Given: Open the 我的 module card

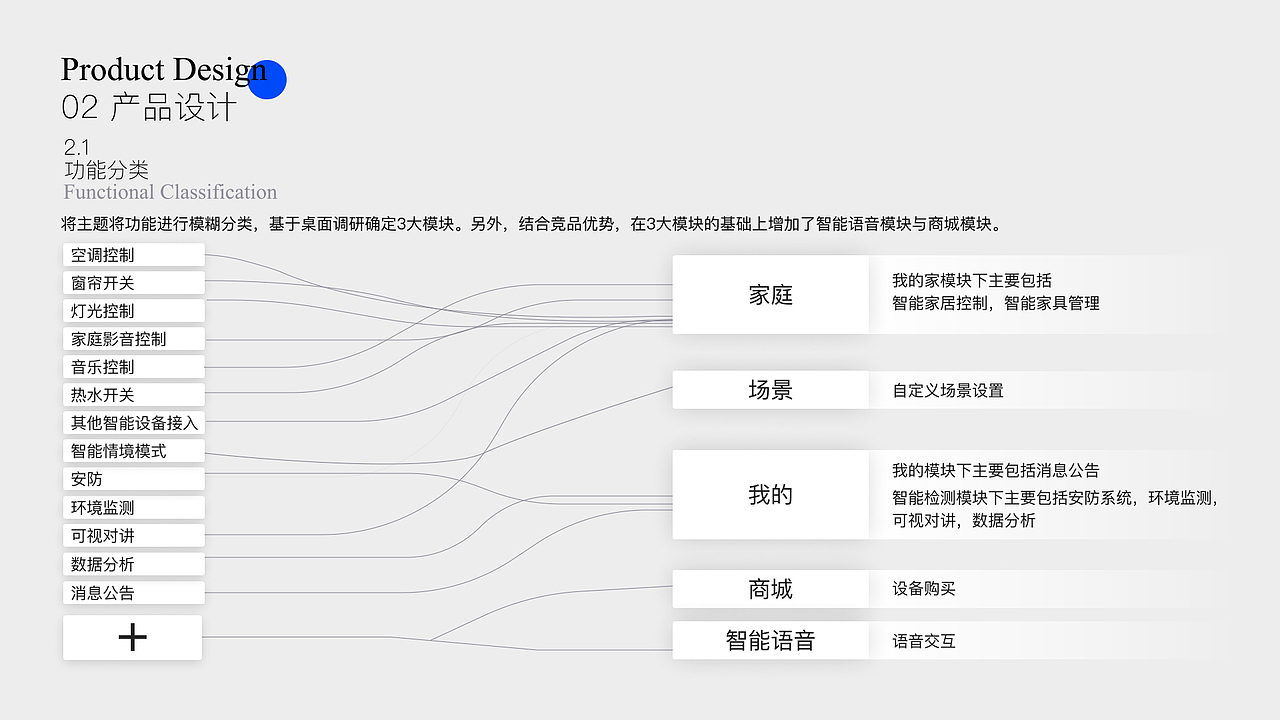Looking at the screenshot, I should coord(770,494).
